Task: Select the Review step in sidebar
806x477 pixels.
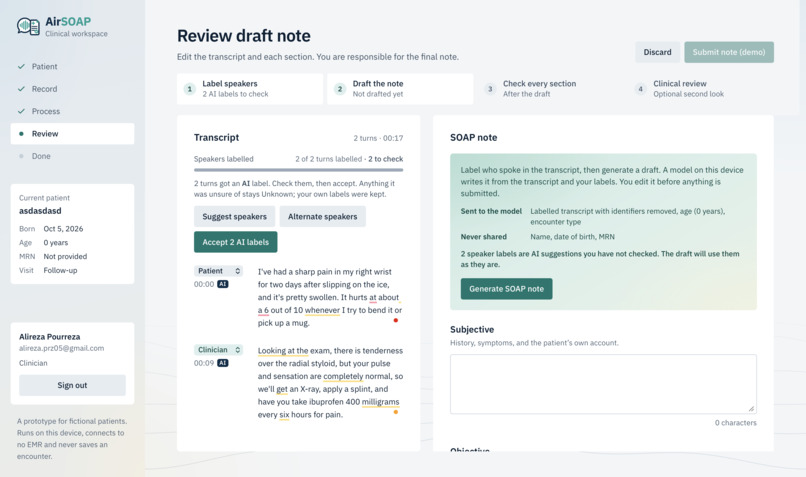Action: click(x=72, y=134)
